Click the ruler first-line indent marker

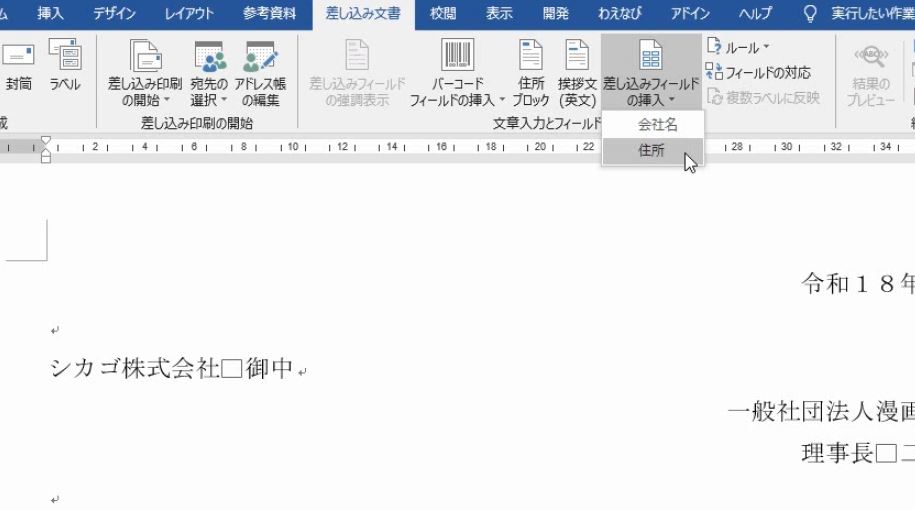(46, 141)
